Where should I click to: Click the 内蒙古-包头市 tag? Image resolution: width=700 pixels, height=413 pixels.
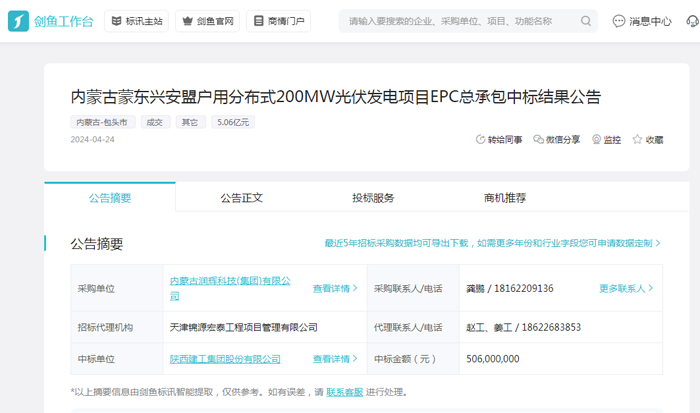[x=103, y=122]
